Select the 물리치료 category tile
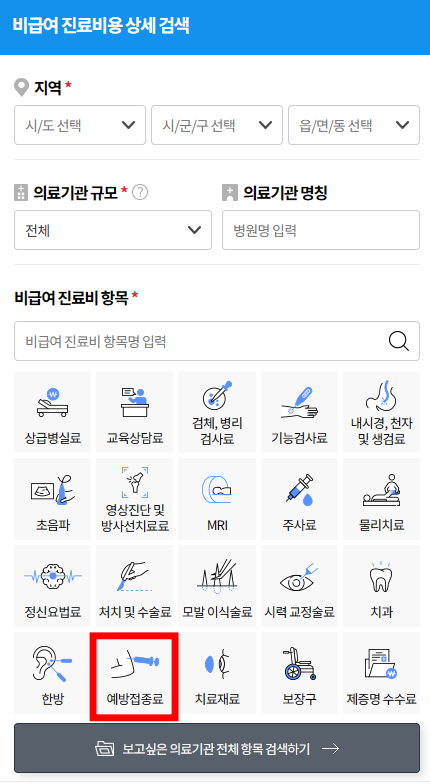 point(382,499)
